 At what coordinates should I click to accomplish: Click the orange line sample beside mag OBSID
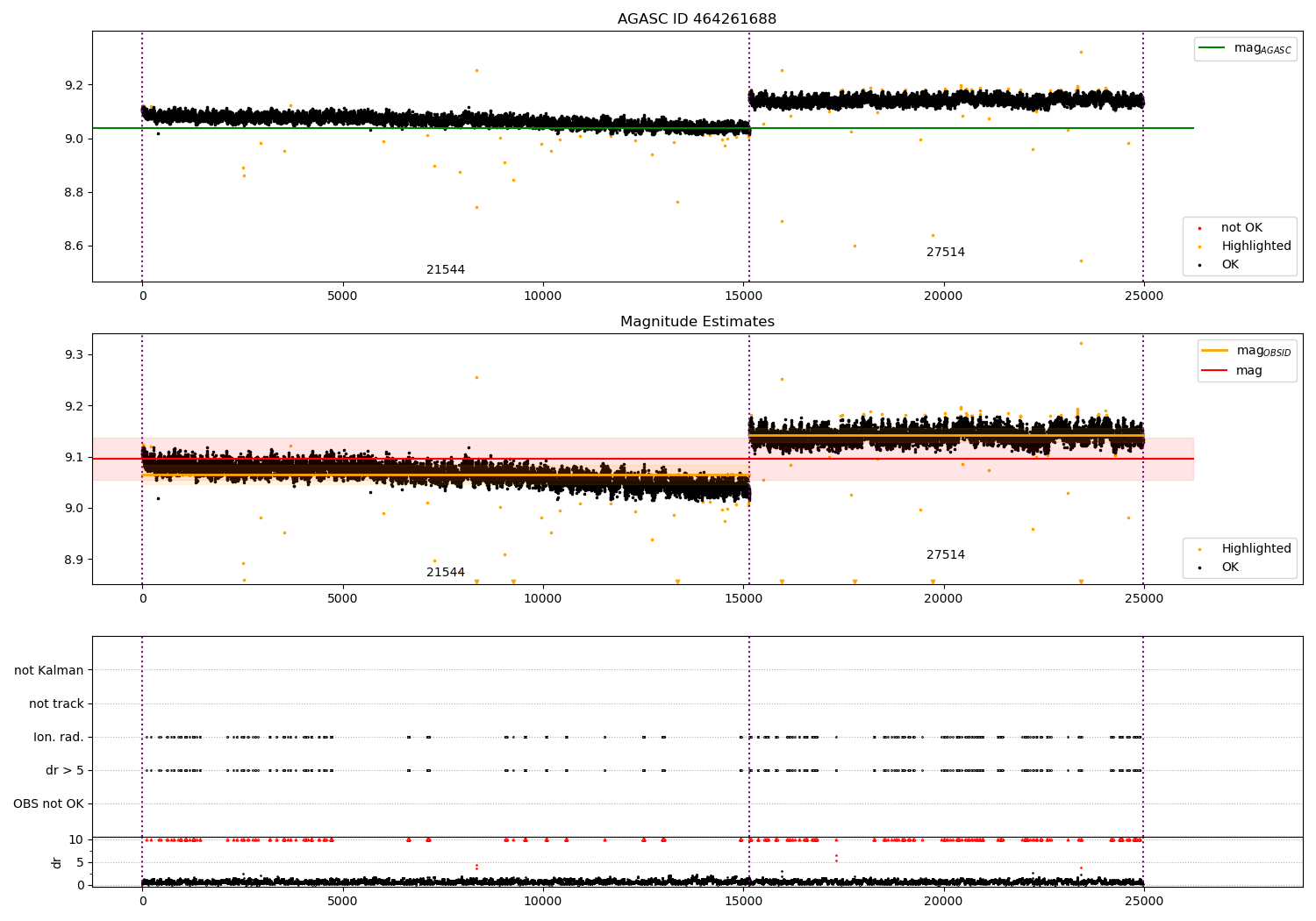coord(1215,351)
